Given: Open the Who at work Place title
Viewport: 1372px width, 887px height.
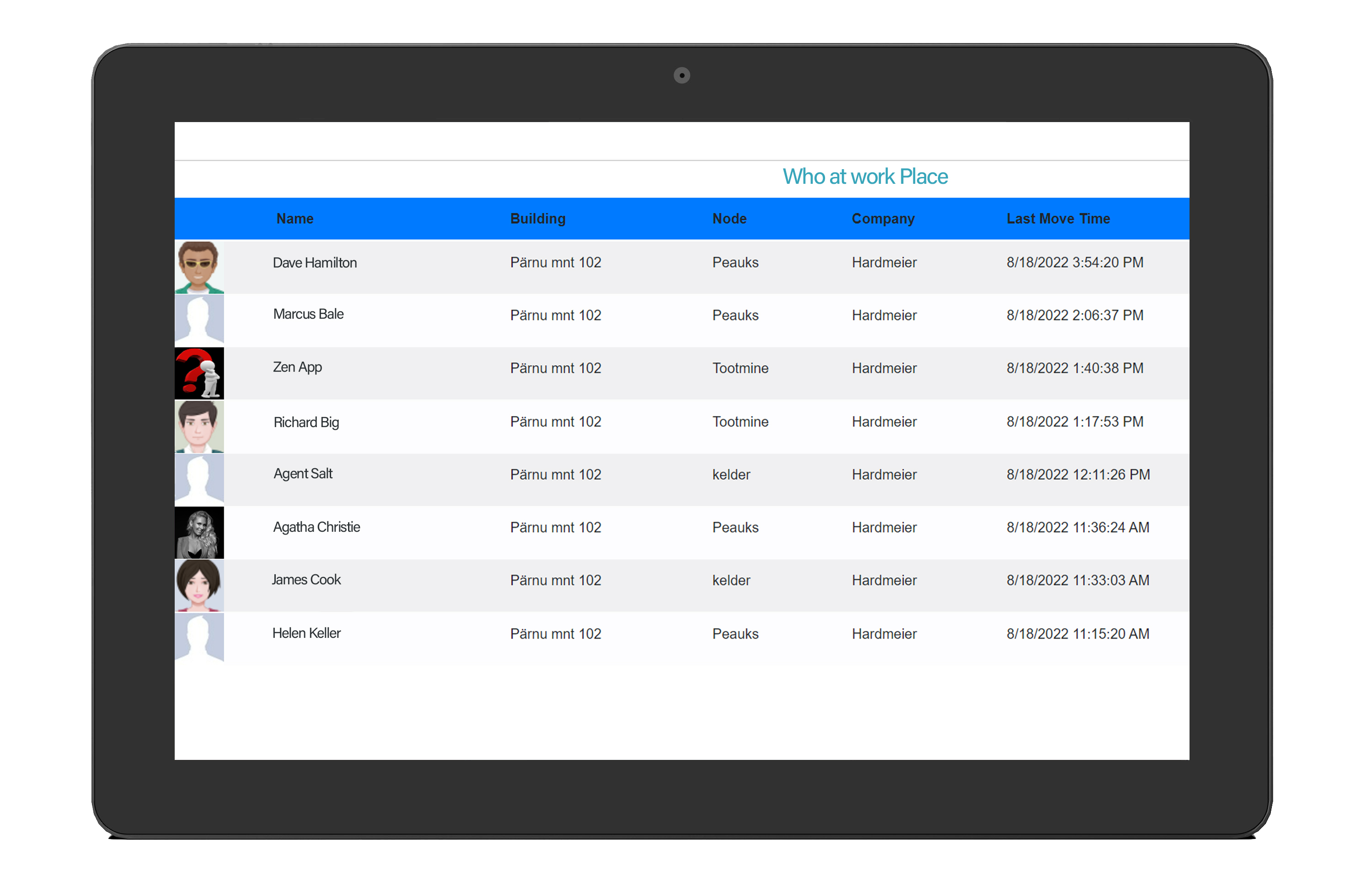Looking at the screenshot, I should tap(864, 176).
